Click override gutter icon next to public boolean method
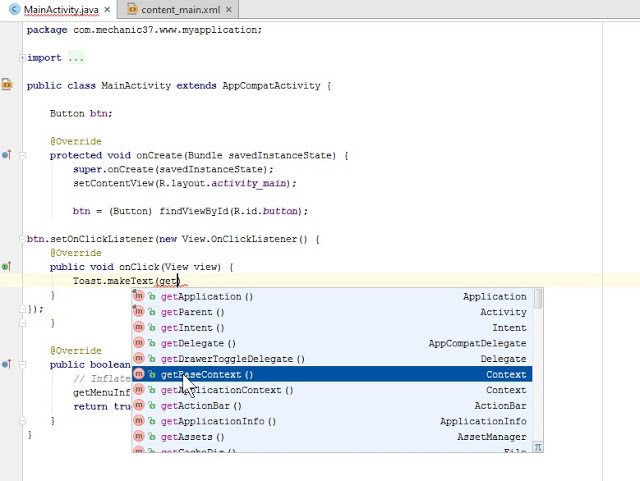The image size is (640, 481). pos(7,364)
